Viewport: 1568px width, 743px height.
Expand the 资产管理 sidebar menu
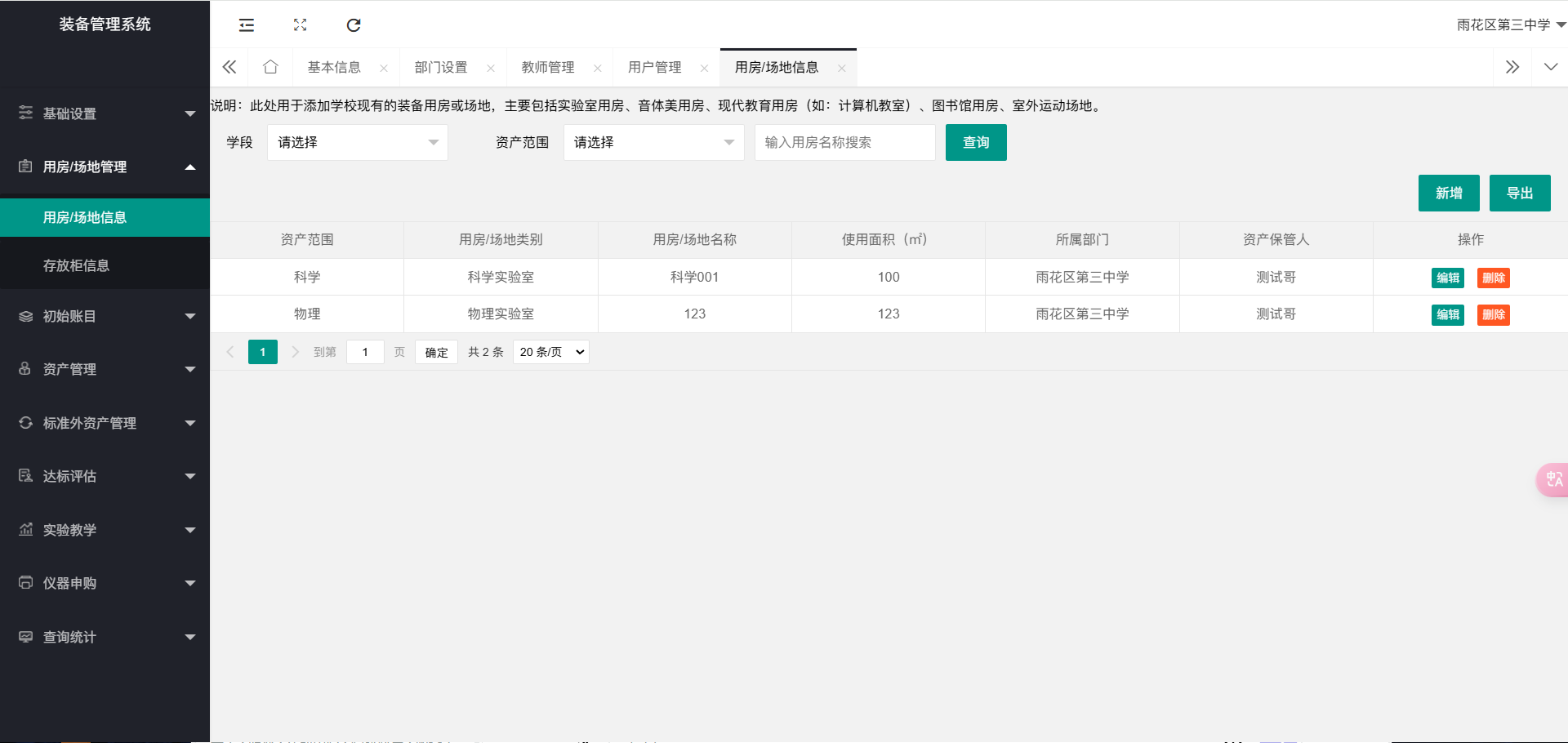click(105, 369)
